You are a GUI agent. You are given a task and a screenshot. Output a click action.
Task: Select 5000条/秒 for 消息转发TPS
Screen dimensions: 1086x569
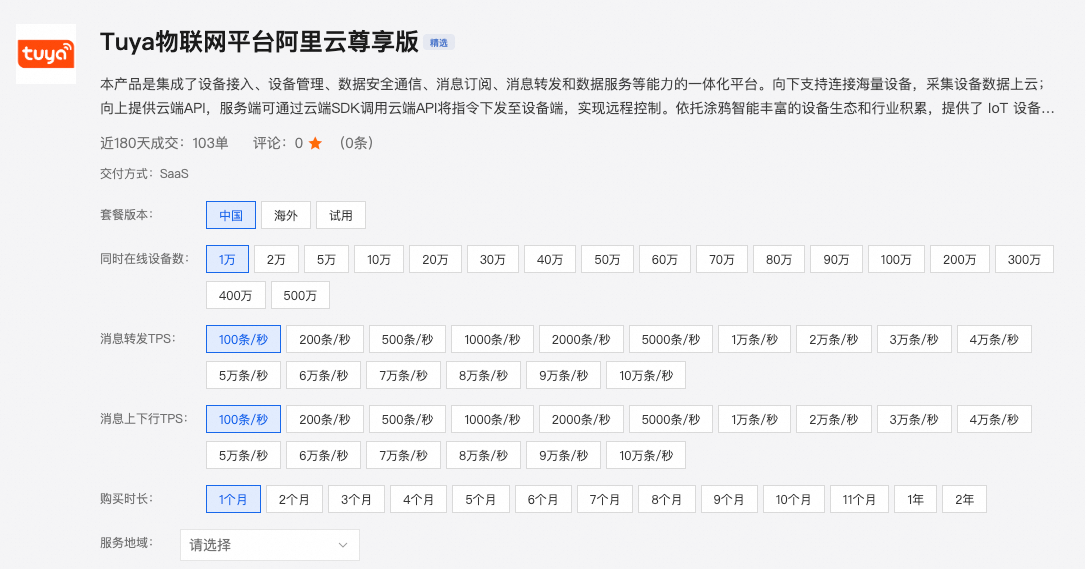pos(671,339)
